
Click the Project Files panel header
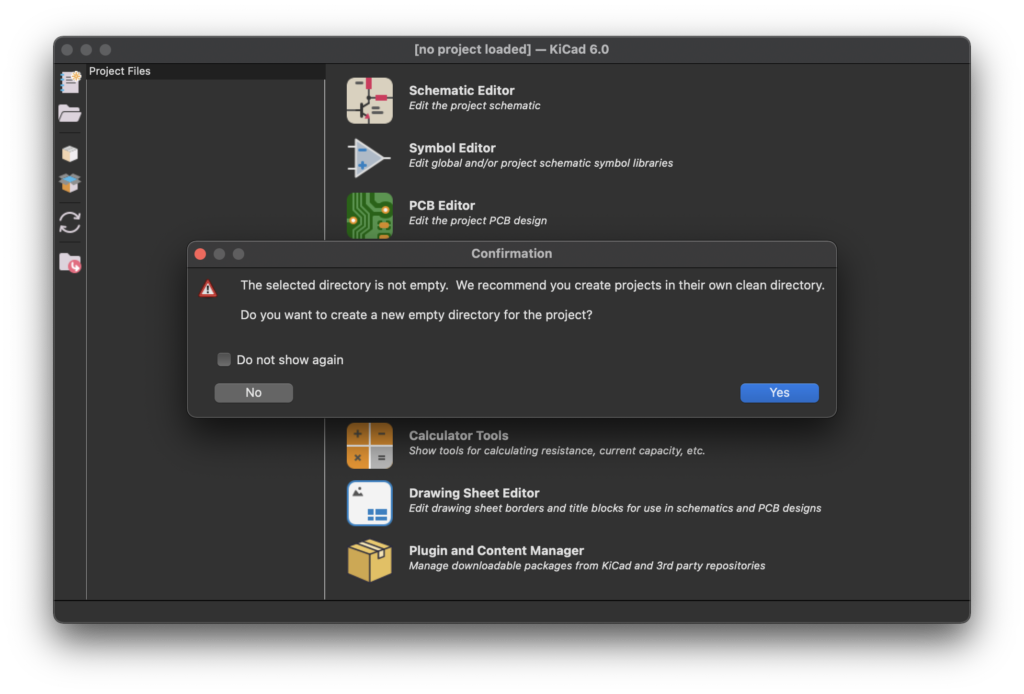point(206,71)
